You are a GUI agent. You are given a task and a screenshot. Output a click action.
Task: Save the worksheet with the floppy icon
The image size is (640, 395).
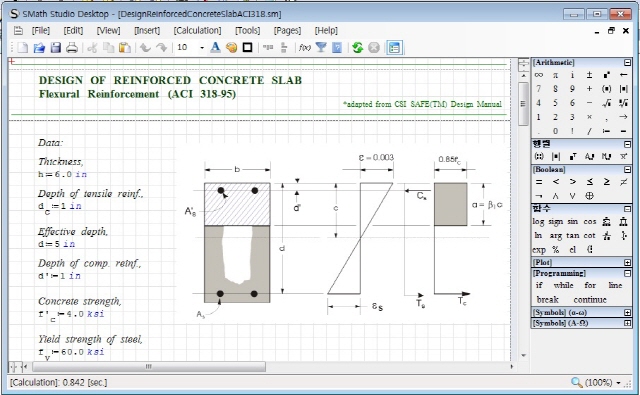(x=56, y=48)
